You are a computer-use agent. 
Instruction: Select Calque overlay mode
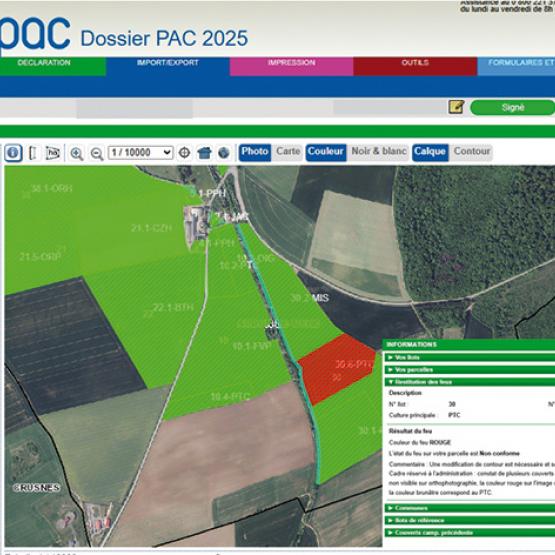click(430, 152)
